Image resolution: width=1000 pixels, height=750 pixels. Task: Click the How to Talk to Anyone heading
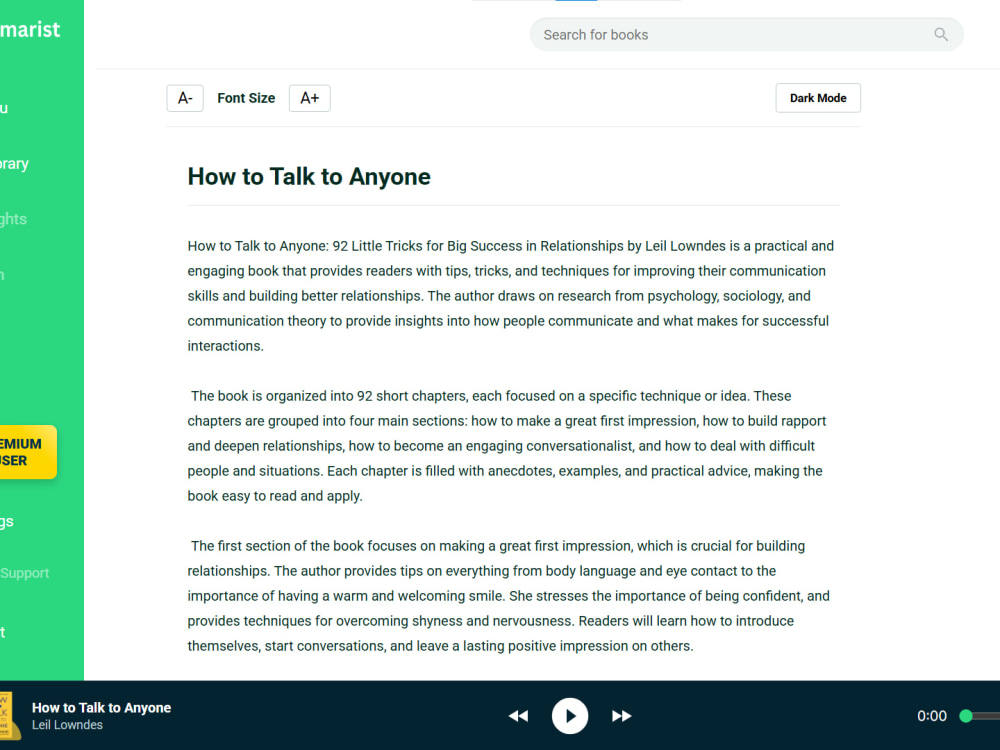coord(309,177)
